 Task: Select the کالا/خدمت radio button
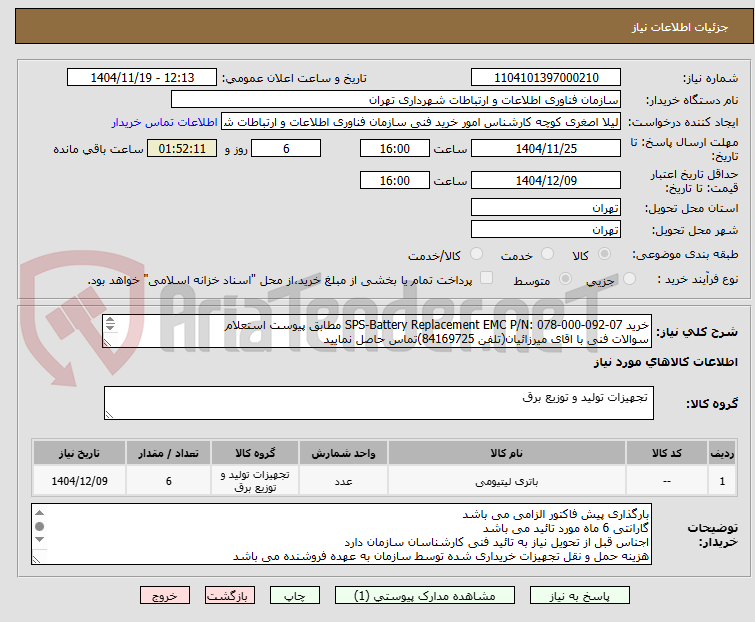[x=476, y=254]
